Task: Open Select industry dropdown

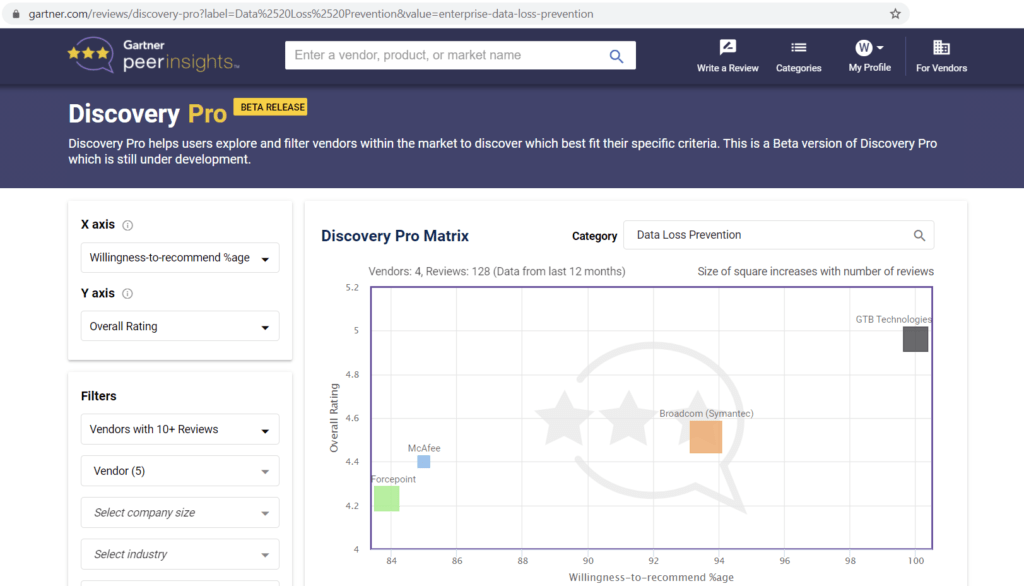Action: pyautogui.click(x=180, y=554)
